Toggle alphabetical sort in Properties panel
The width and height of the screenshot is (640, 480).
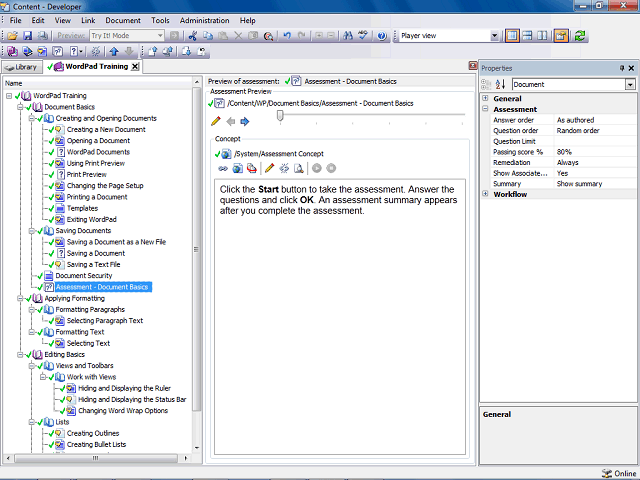tap(500, 84)
